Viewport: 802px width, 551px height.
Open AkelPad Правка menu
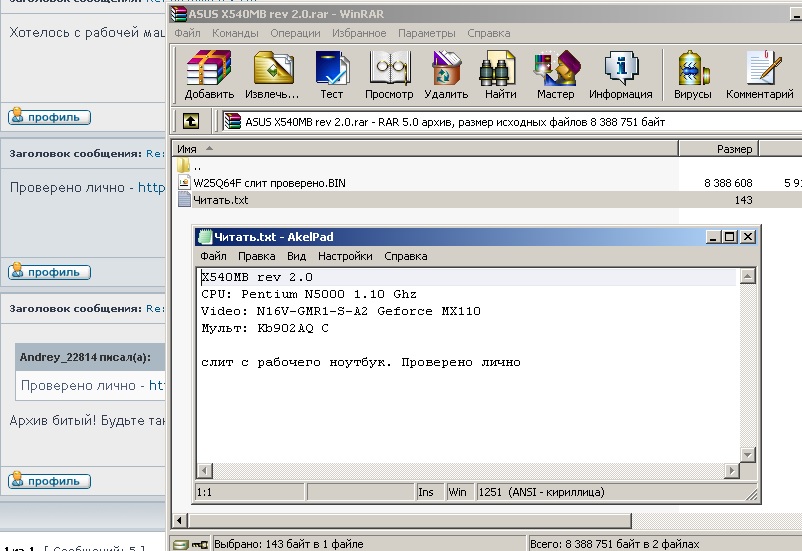(x=257, y=256)
